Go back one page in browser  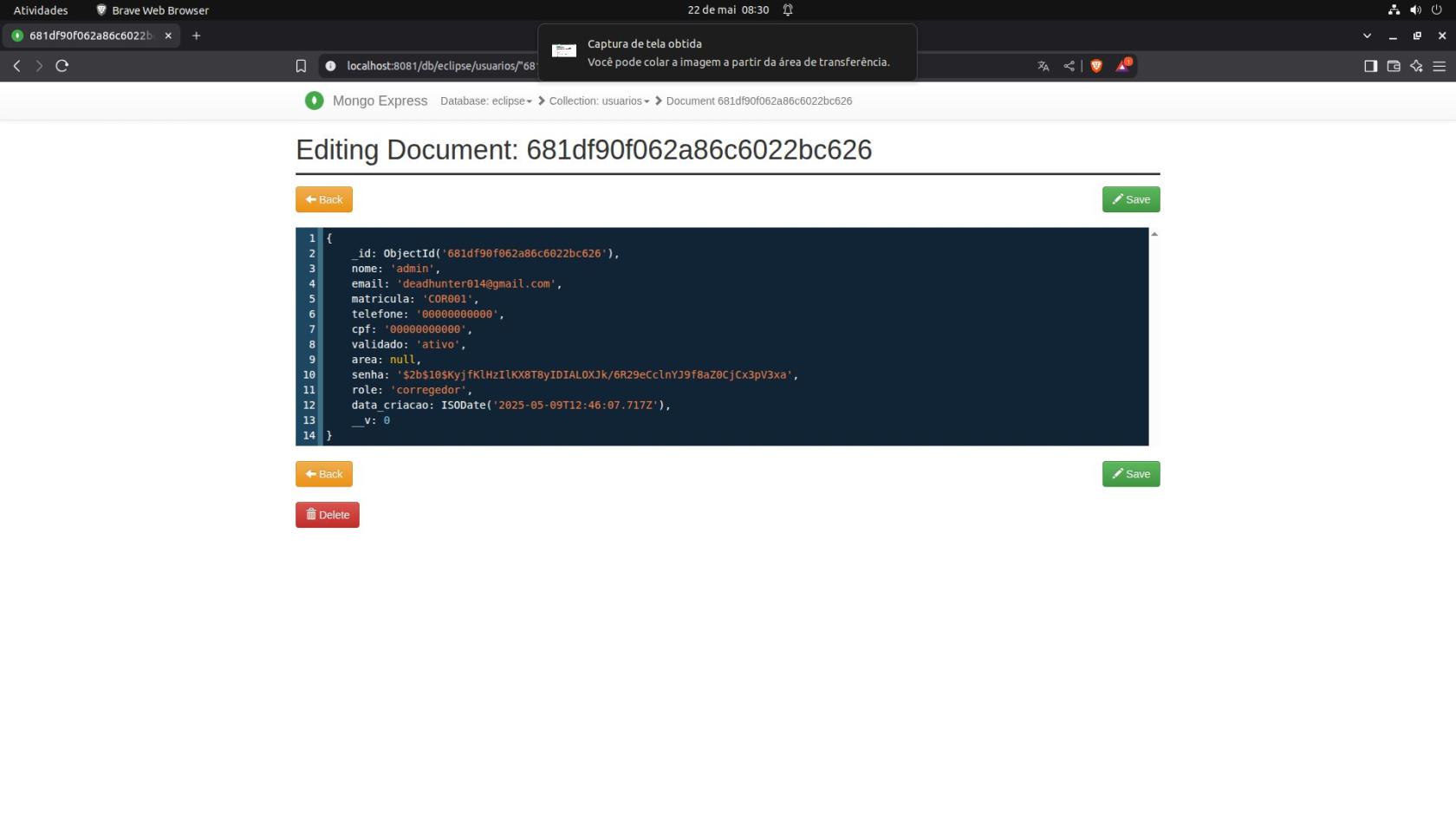pyautogui.click(x=16, y=66)
